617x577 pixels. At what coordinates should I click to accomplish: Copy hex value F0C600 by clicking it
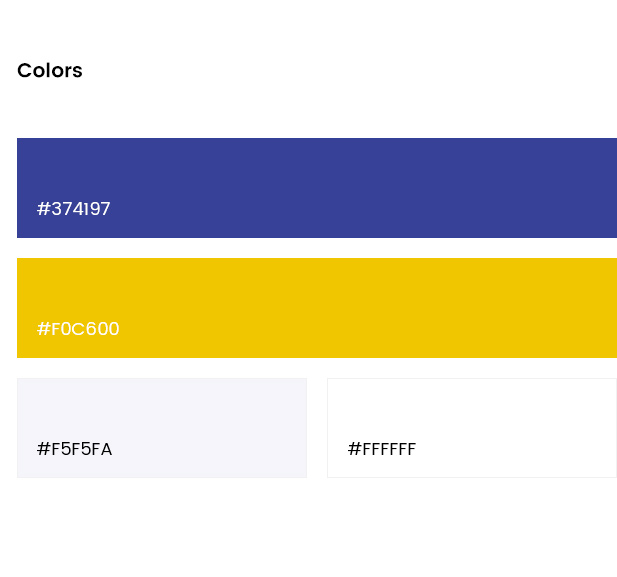click(78, 329)
